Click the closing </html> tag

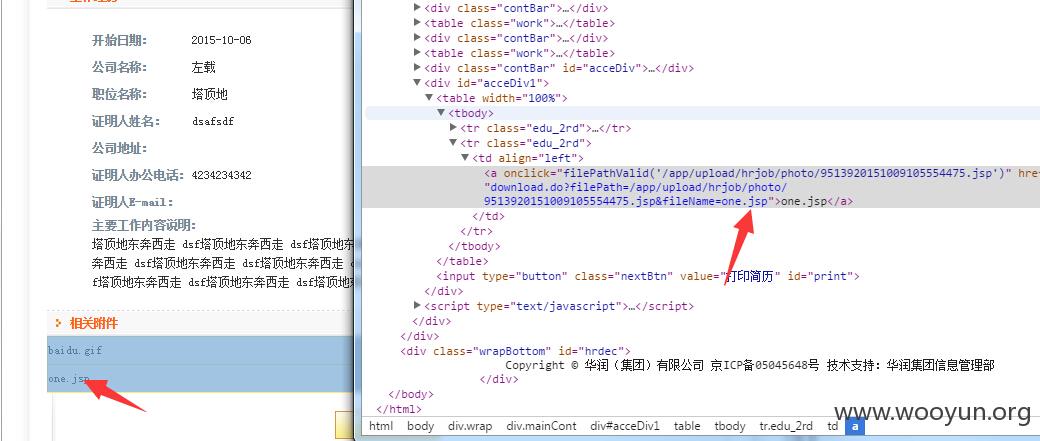point(399,409)
